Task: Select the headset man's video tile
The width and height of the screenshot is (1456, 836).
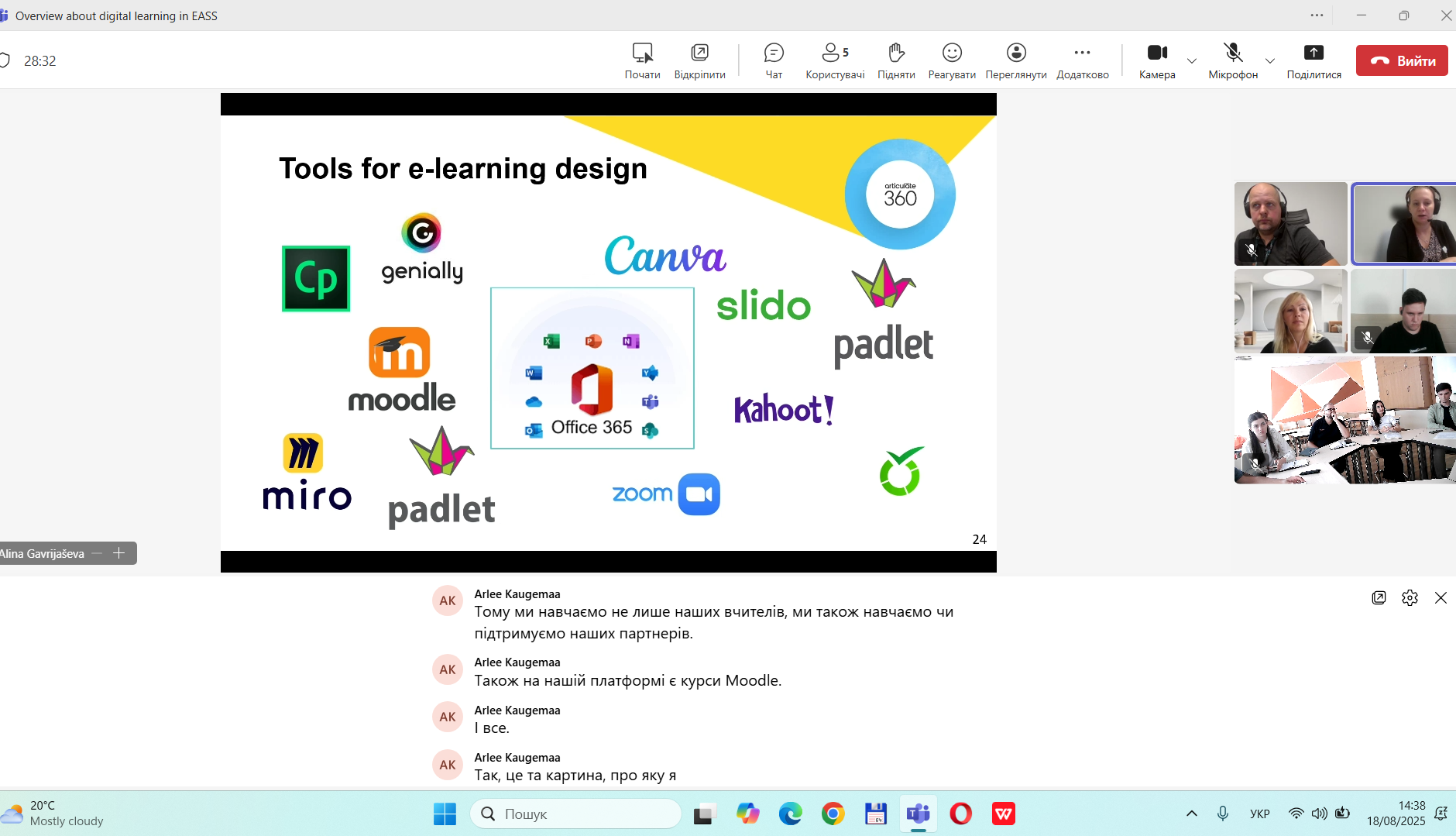Action: 1290,224
